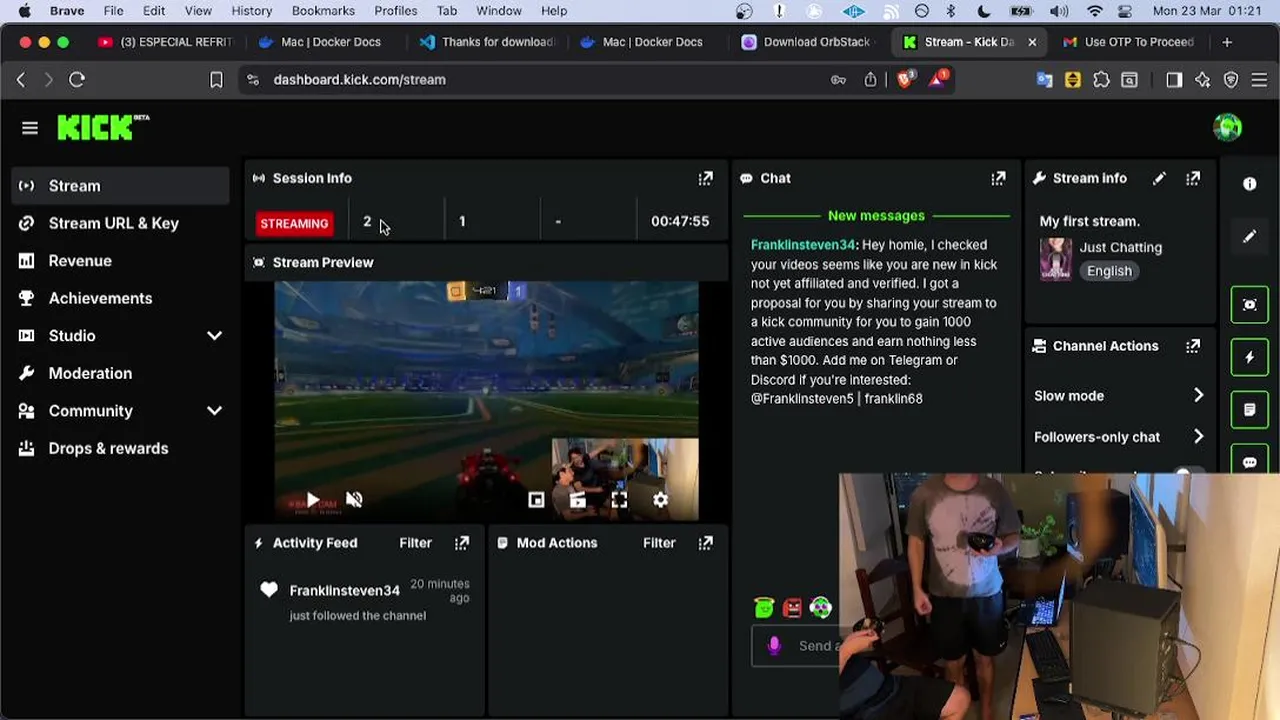Open a new browser tab

[x=1227, y=42]
